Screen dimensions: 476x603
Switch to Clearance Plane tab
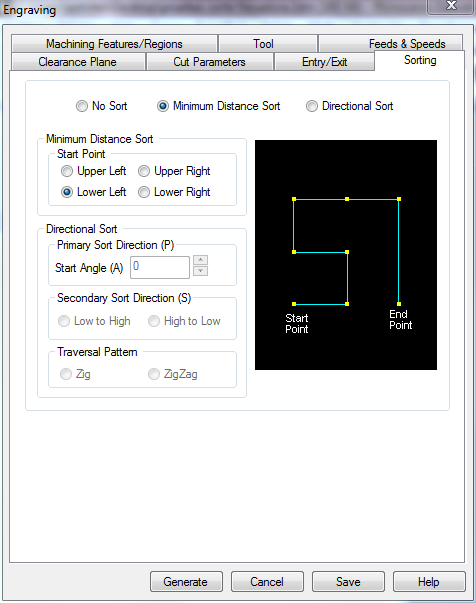[78, 62]
